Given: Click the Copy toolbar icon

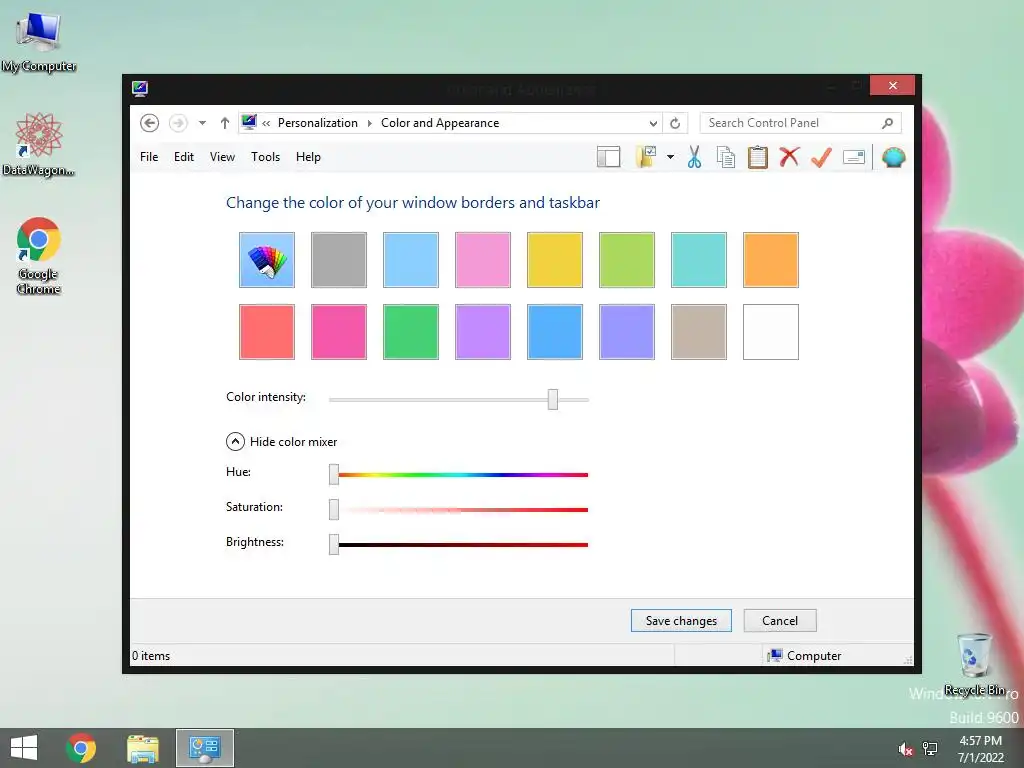Looking at the screenshot, I should 726,157.
